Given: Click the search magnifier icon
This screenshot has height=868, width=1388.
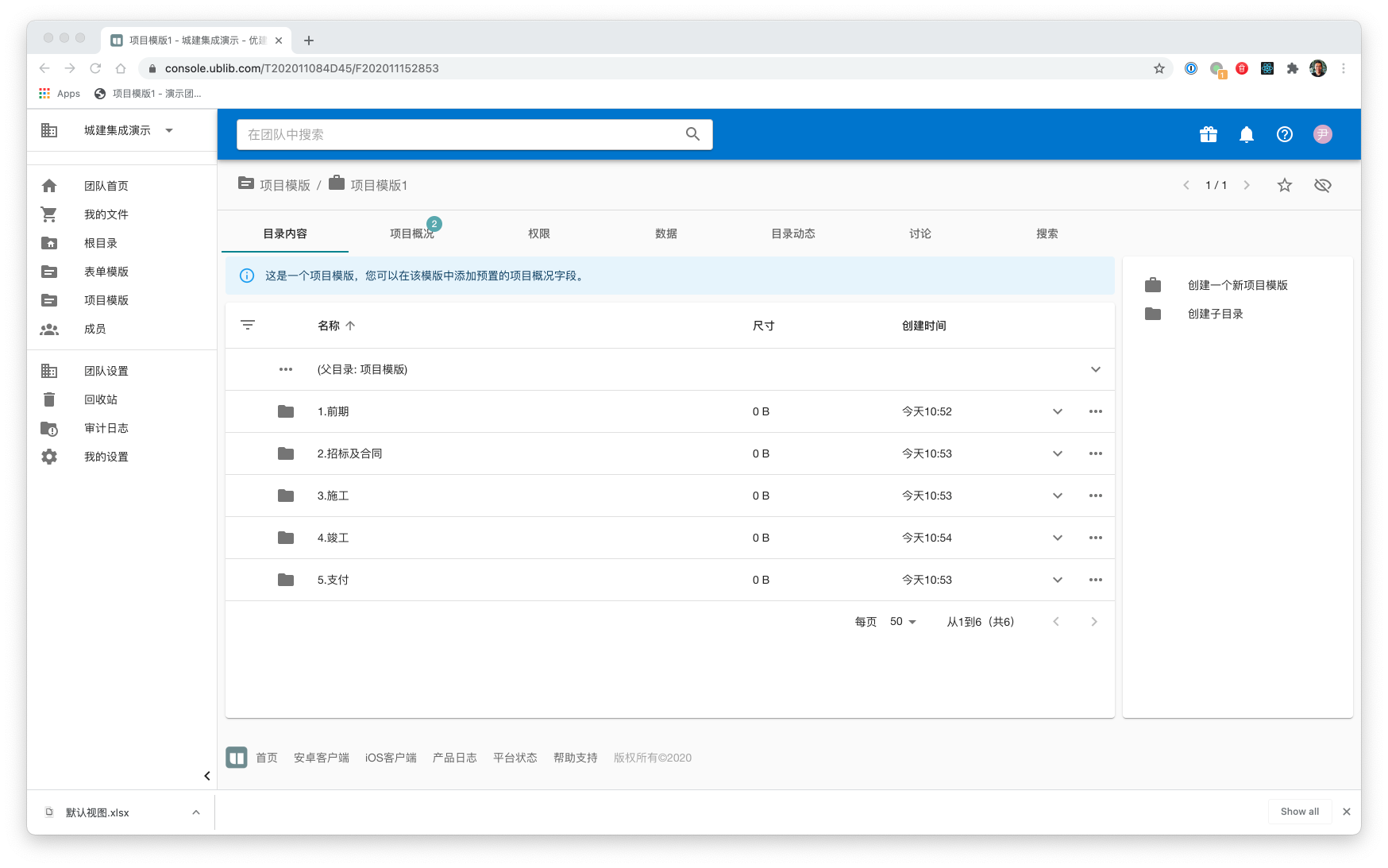Looking at the screenshot, I should click(x=692, y=134).
